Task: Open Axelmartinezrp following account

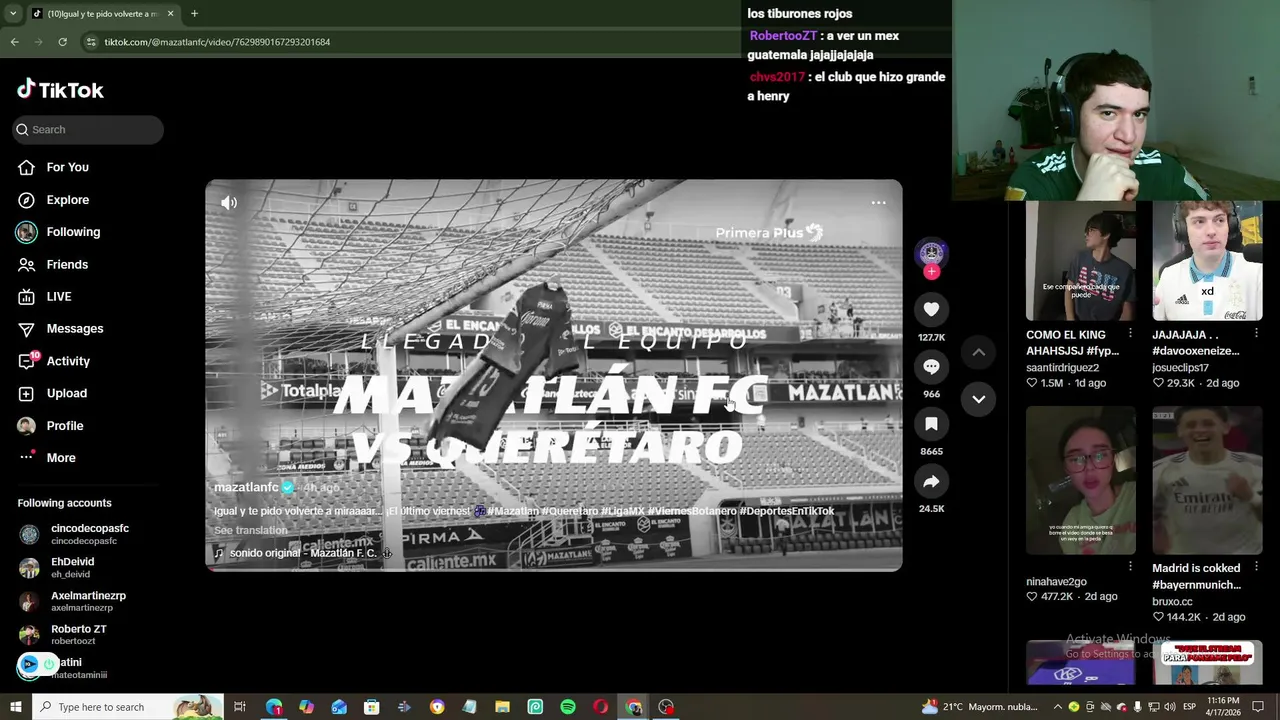Action: (73, 601)
